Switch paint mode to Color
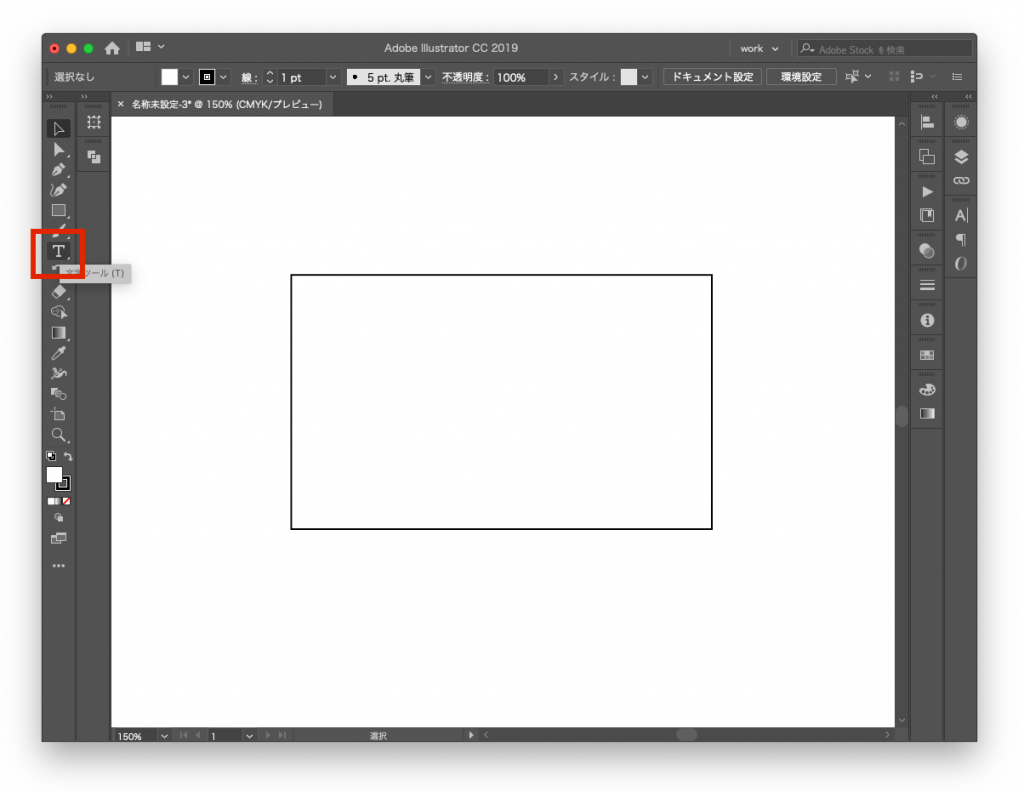This screenshot has width=1024, height=792. point(51,501)
